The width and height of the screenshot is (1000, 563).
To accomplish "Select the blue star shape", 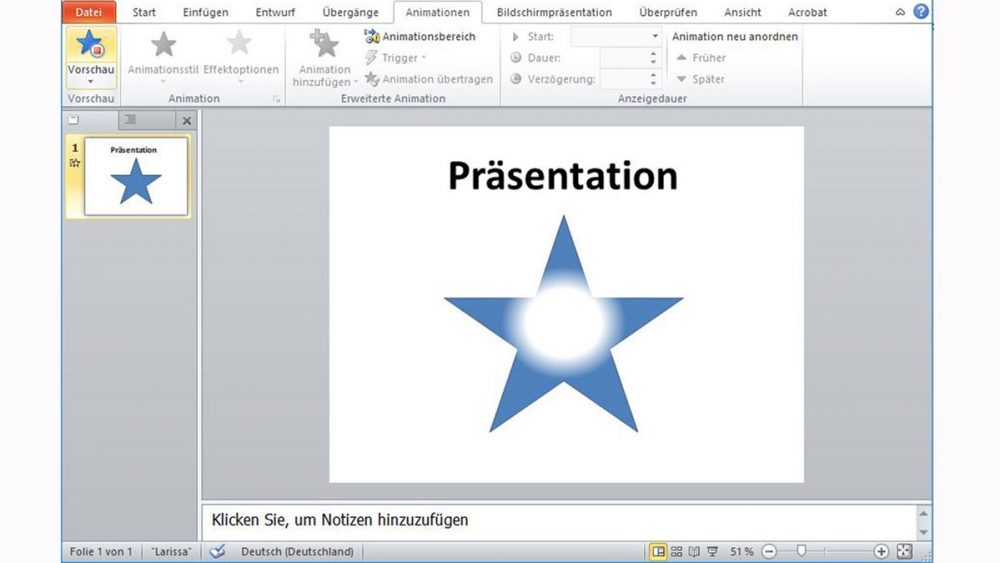I will (564, 324).
